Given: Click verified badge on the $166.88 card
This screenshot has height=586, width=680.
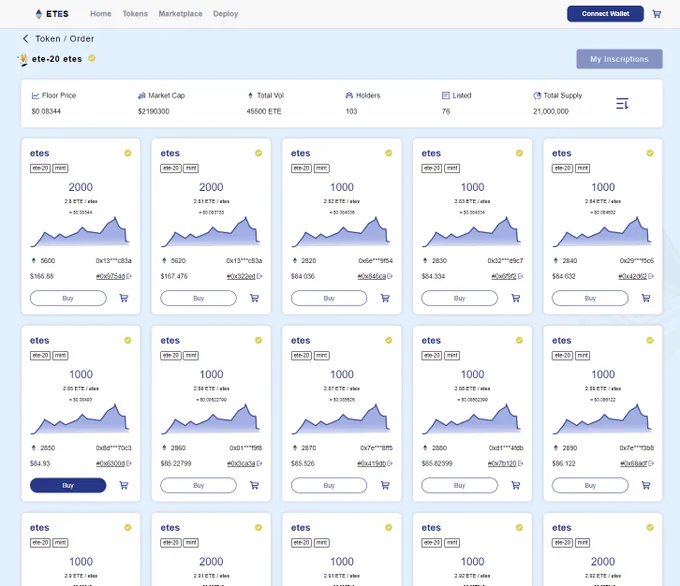Looking at the screenshot, I should 128,153.
